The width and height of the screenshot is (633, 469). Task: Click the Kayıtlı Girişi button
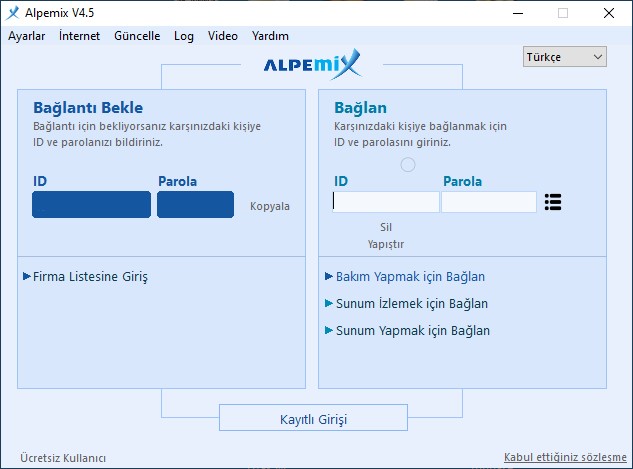313,418
